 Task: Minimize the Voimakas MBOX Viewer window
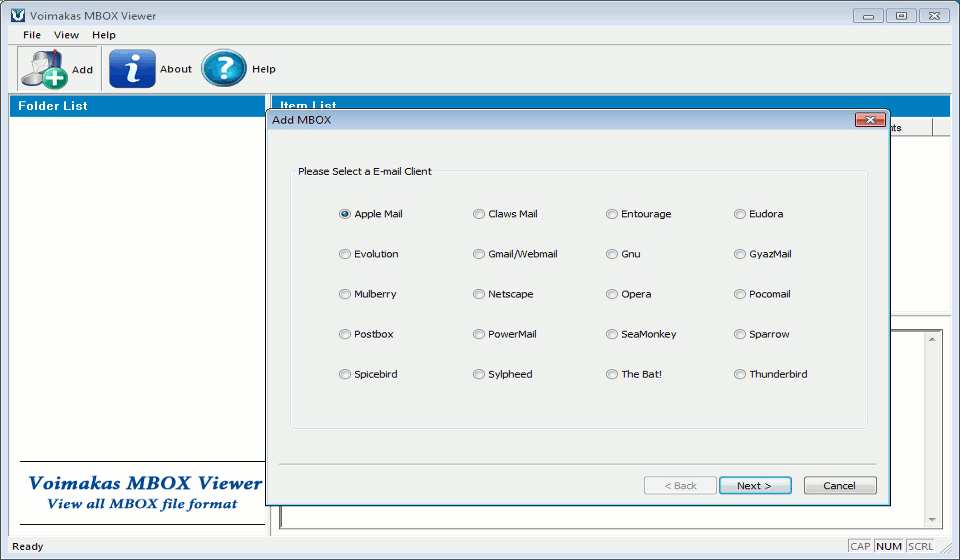(x=868, y=16)
